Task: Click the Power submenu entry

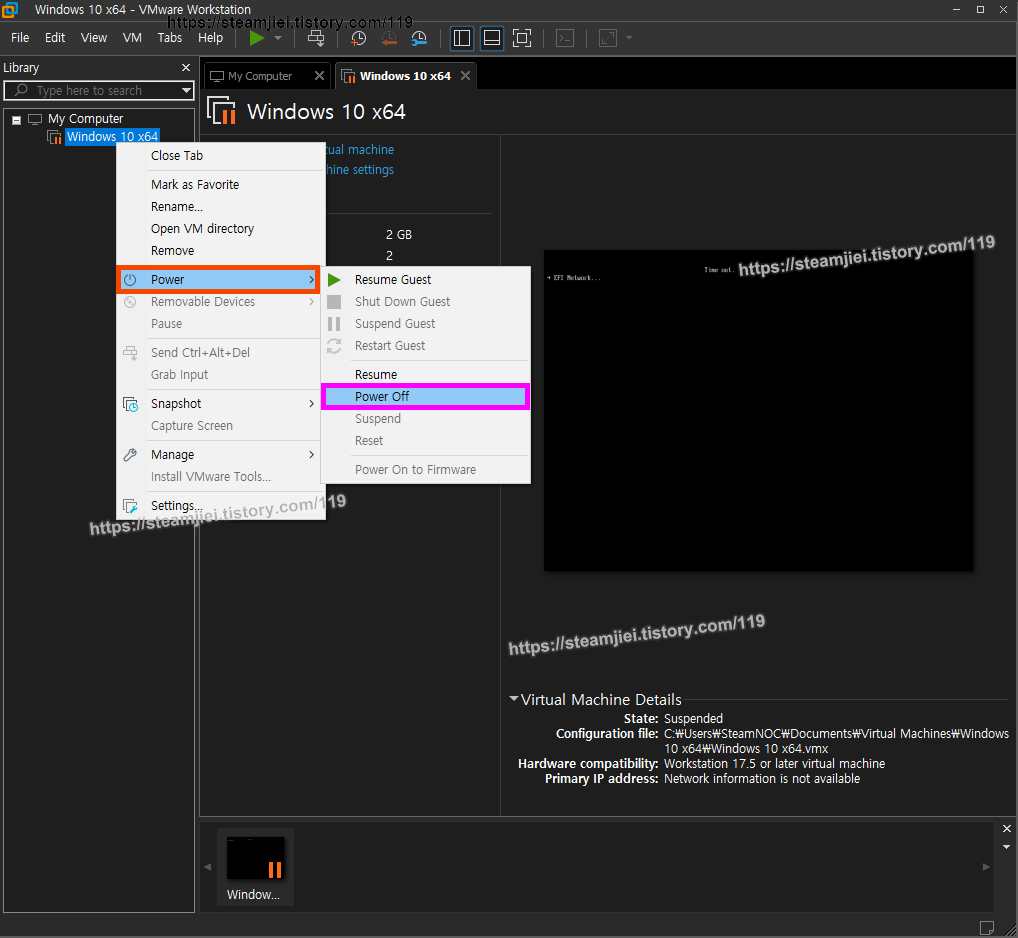Action: coord(219,280)
